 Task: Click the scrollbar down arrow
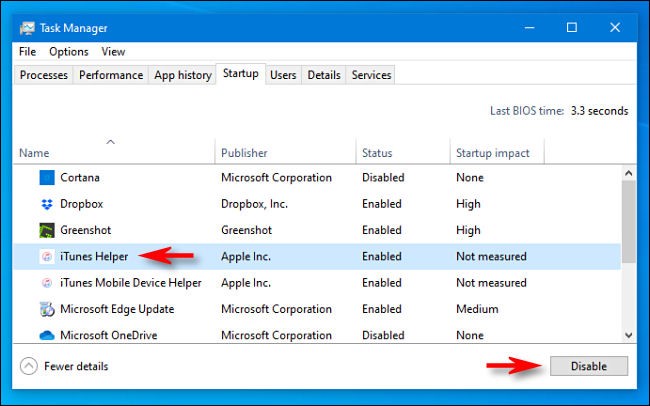point(628,335)
